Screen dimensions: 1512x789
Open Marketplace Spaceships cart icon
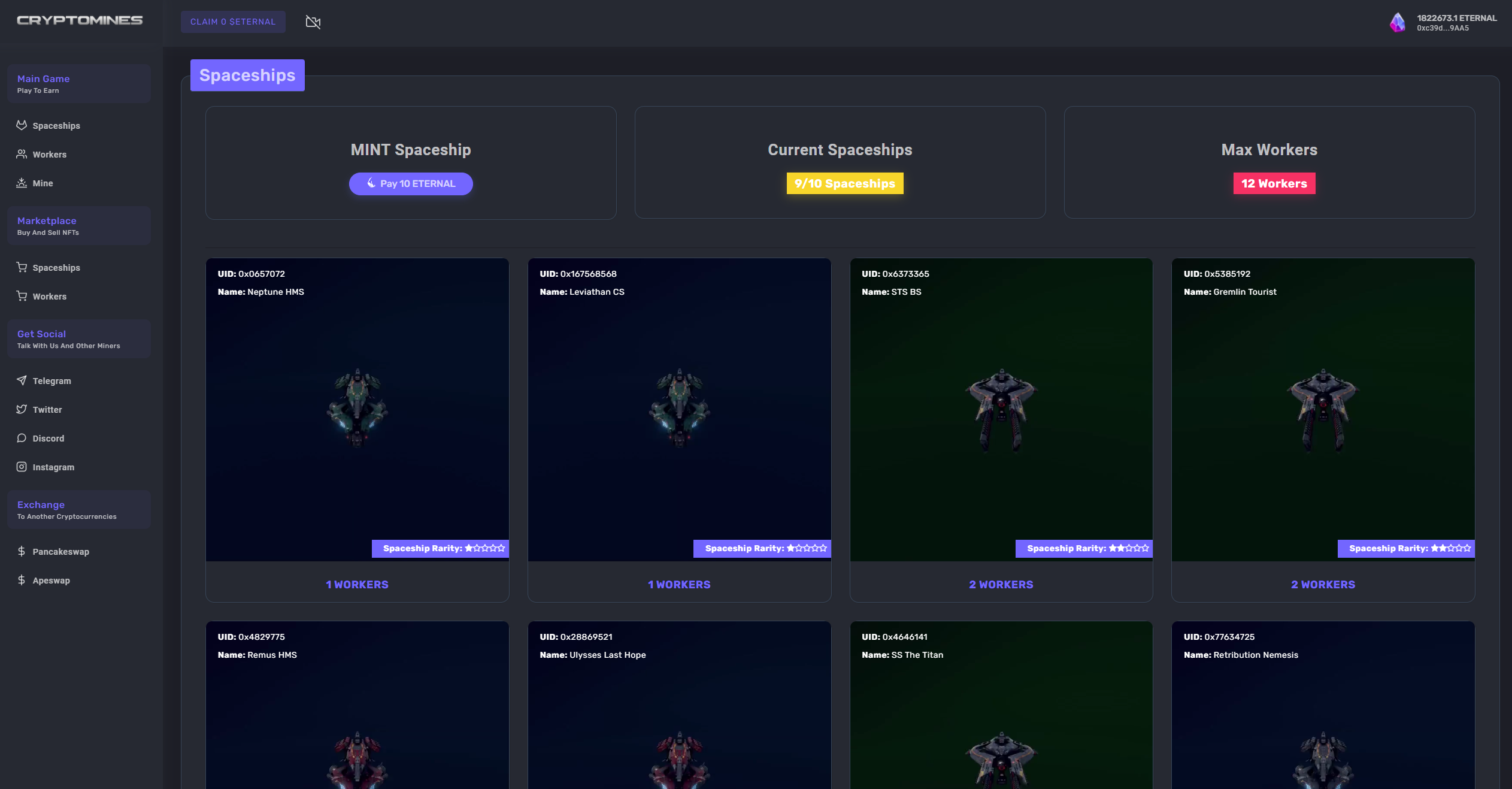(22, 268)
